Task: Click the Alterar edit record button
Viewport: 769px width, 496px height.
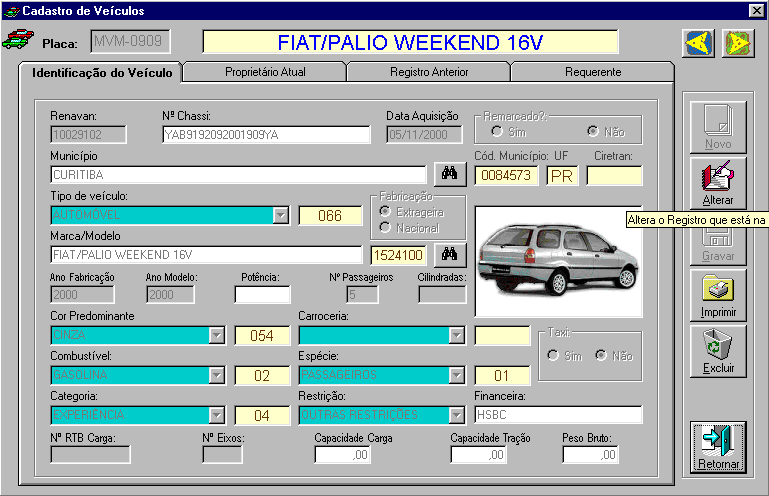Action: tap(718, 183)
